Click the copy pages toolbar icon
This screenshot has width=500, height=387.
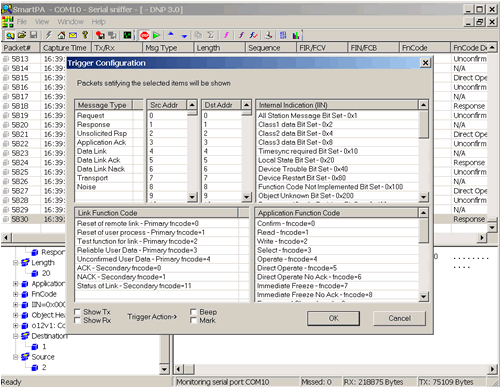coord(198,35)
